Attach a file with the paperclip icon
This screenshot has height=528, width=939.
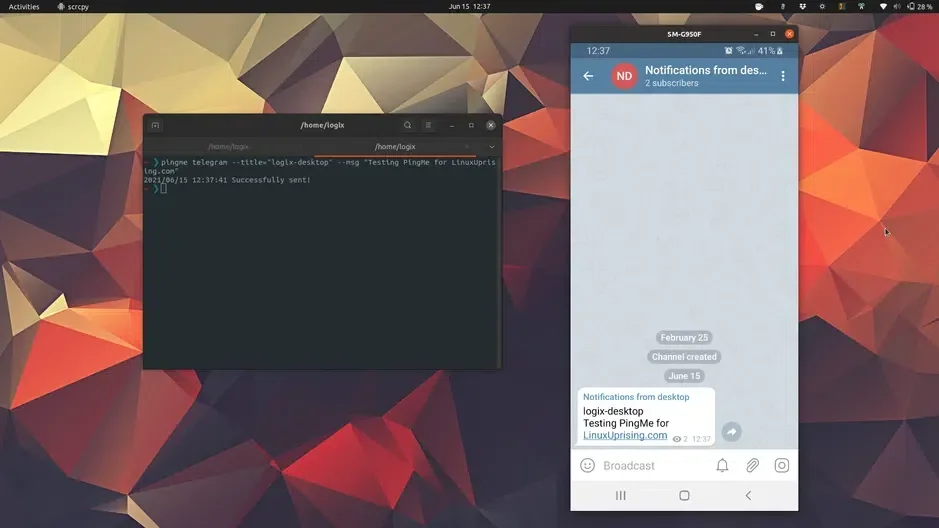(x=752, y=465)
